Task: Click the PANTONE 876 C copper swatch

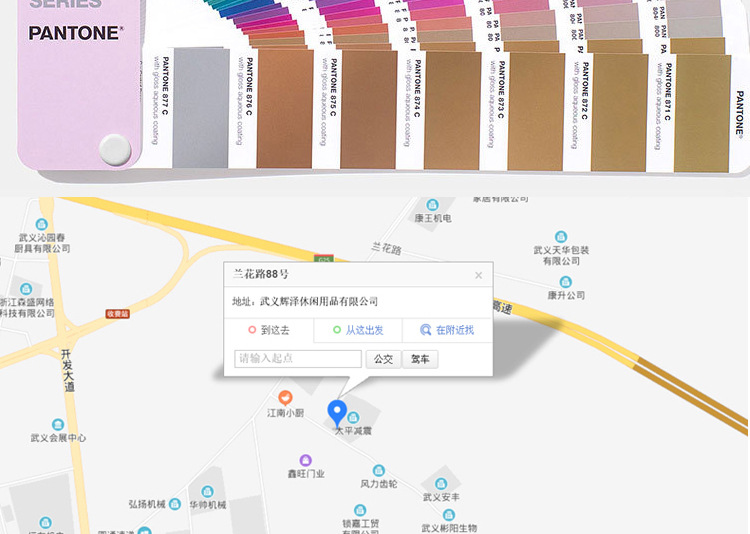Action: pos(285,109)
